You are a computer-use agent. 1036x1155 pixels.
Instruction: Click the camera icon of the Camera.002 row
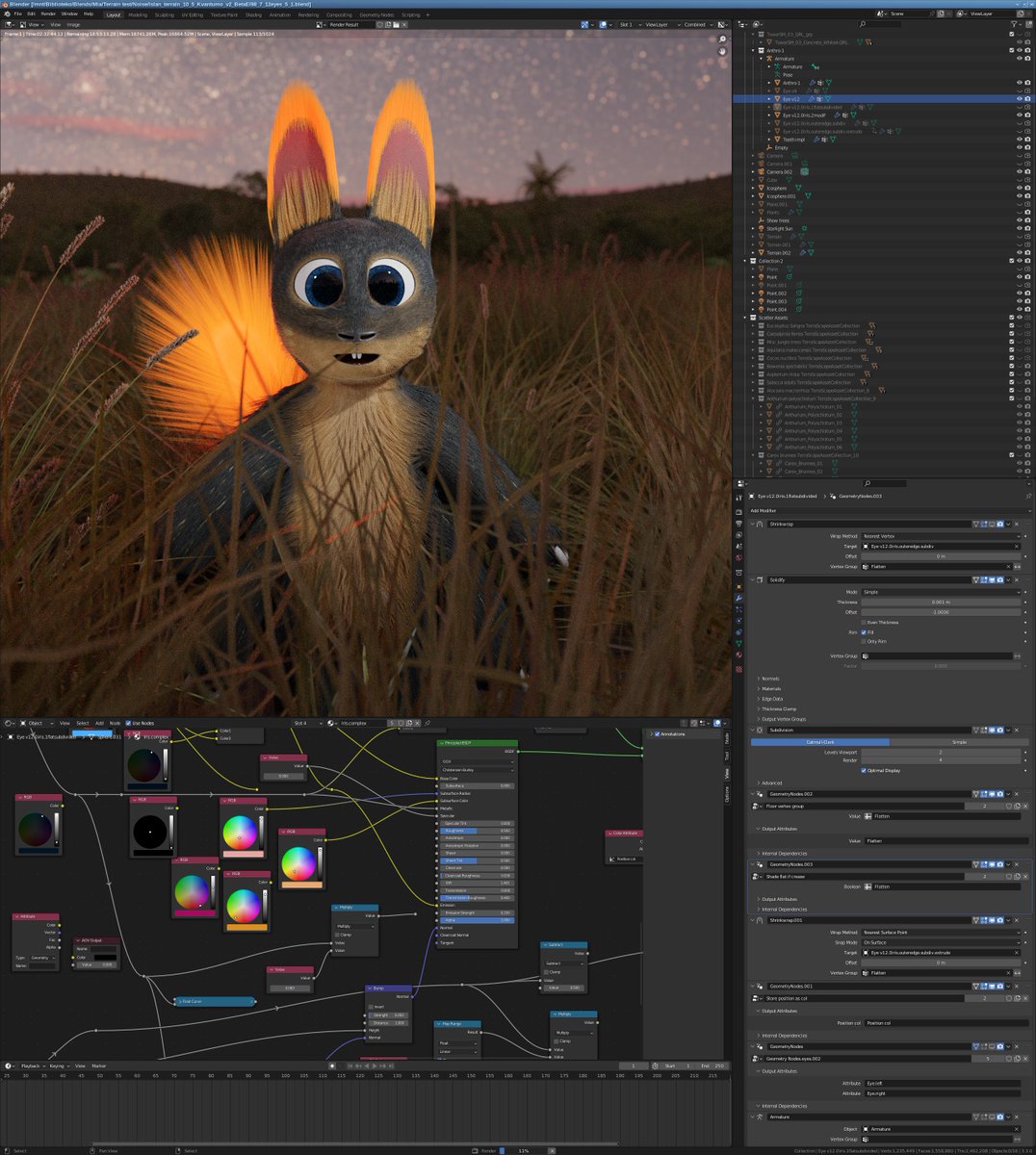pyautogui.click(x=761, y=172)
